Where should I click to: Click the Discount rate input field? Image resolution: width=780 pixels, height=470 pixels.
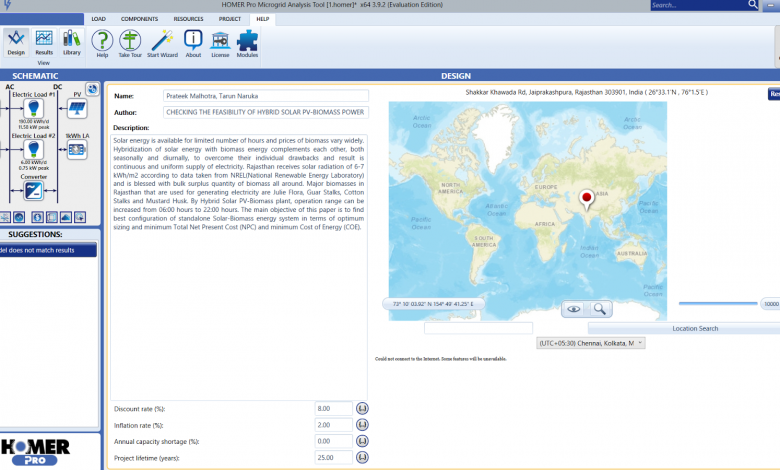point(333,409)
